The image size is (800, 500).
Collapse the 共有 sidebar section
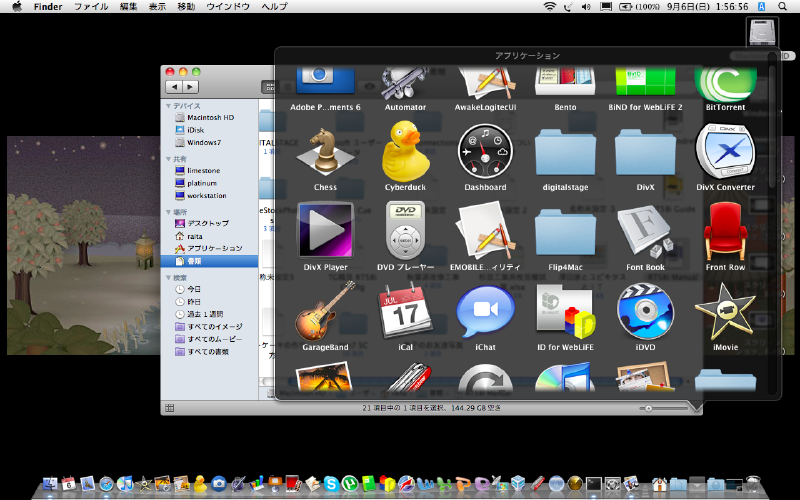(x=168, y=159)
